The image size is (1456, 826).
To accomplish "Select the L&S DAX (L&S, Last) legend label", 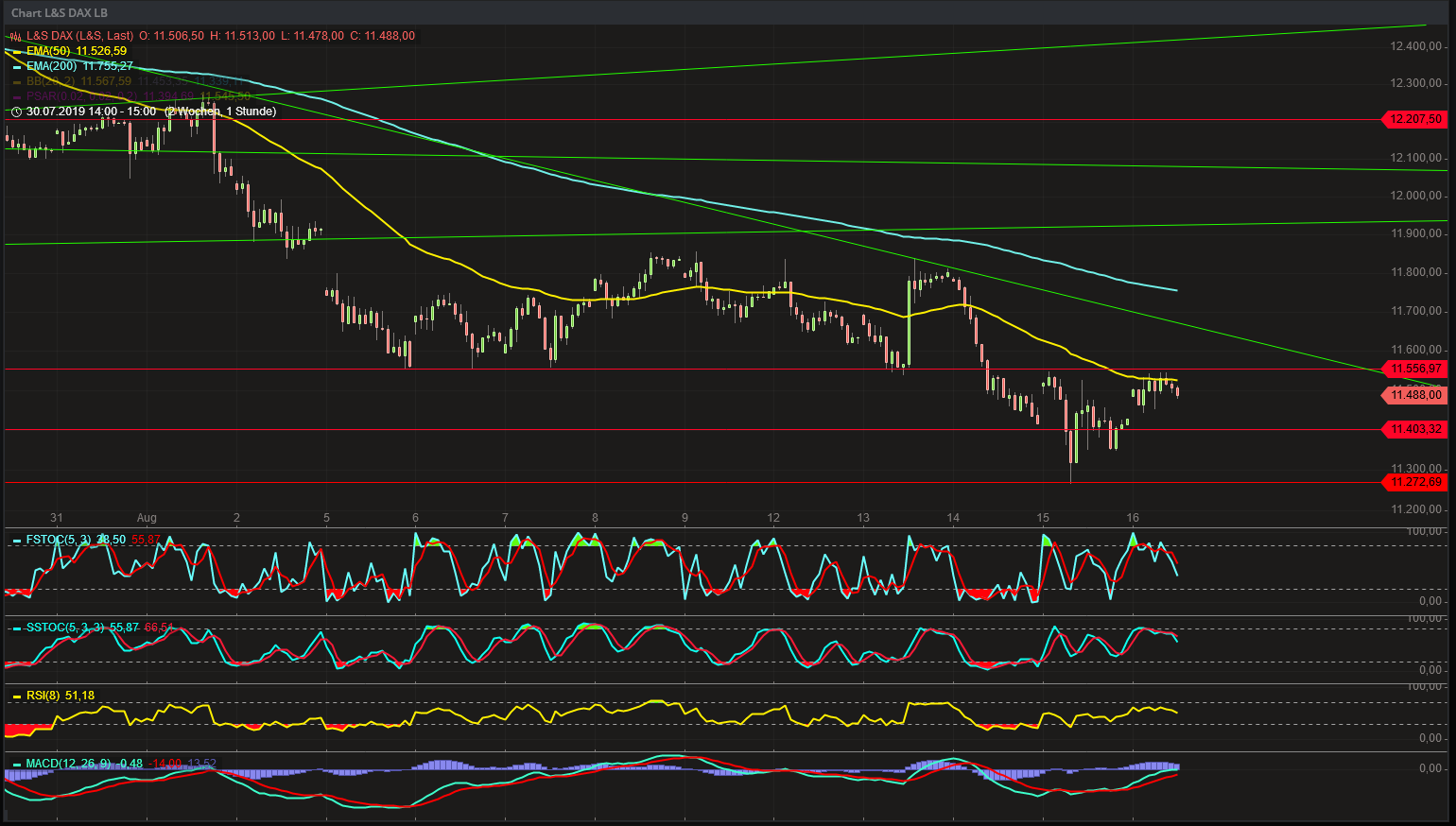I will point(79,36).
